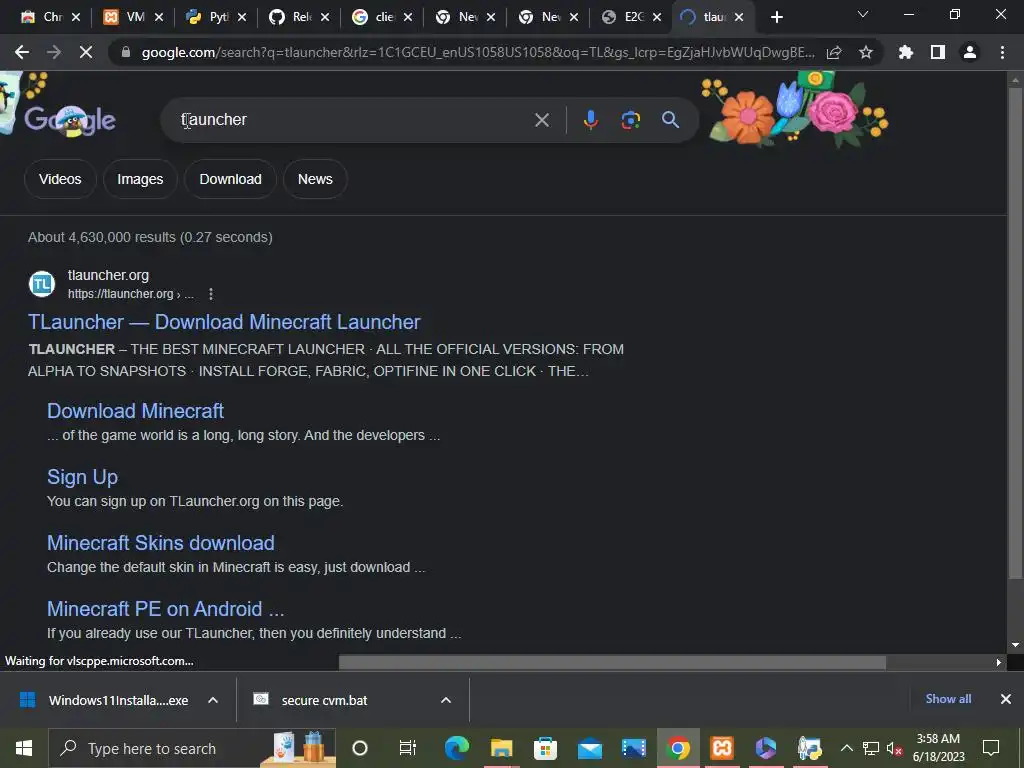This screenshot has height=768, width=1024.
Task: Filter results by Videos
Action: (x=60, y=179)
